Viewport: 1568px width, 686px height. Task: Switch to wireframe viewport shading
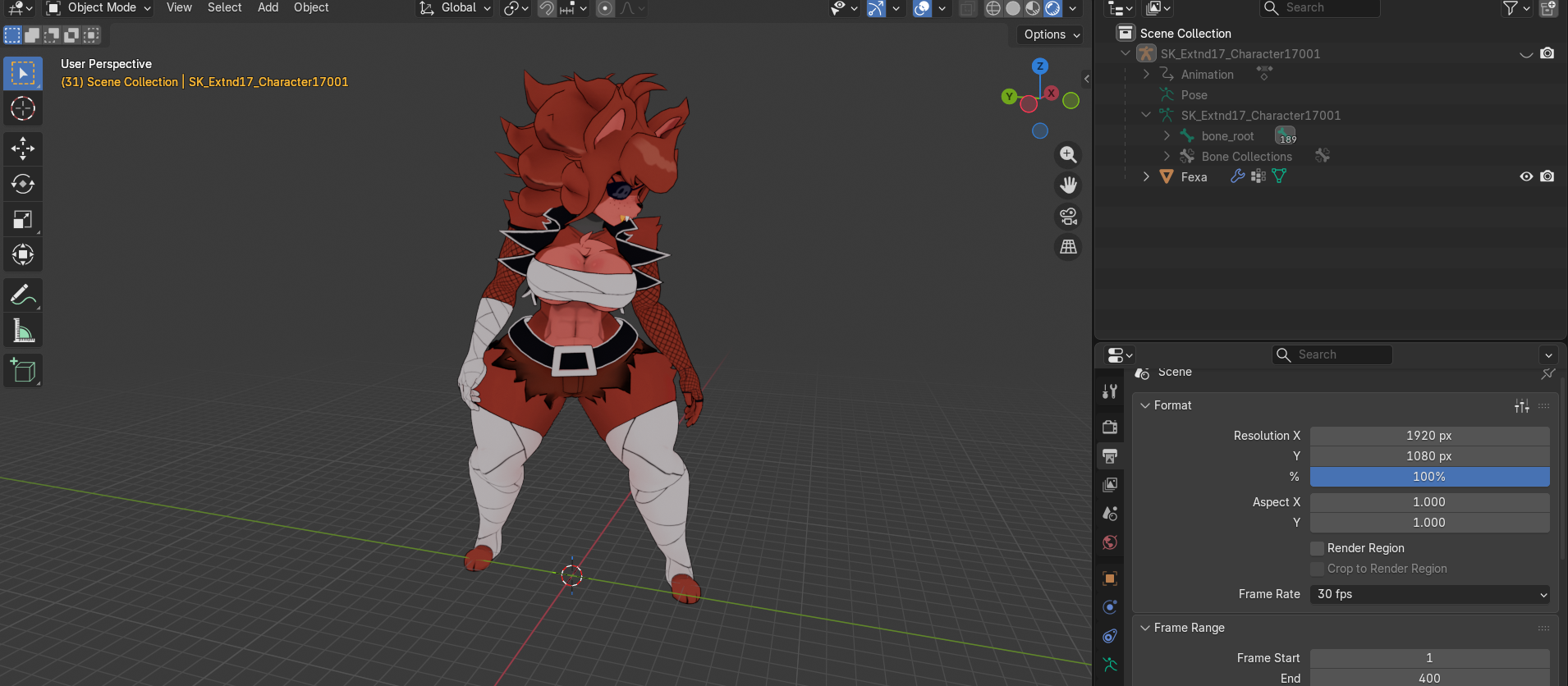(x=993, y=8)
